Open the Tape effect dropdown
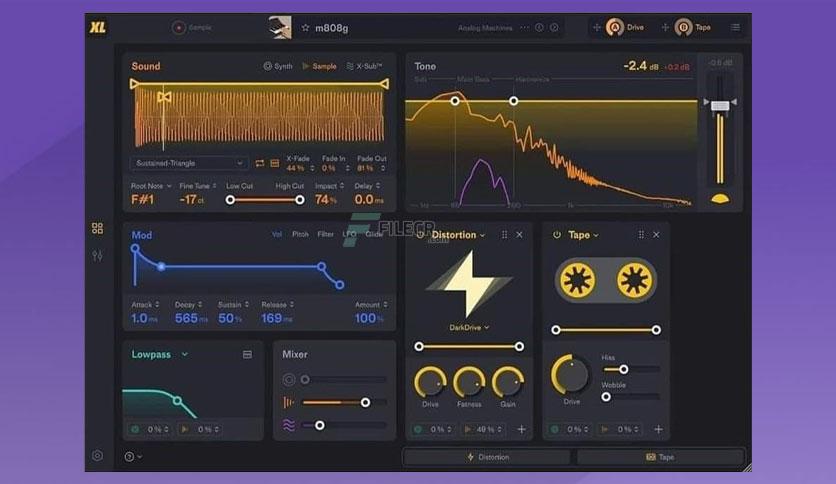The height and width of the screenshot is (484, 836). point(583,235)
